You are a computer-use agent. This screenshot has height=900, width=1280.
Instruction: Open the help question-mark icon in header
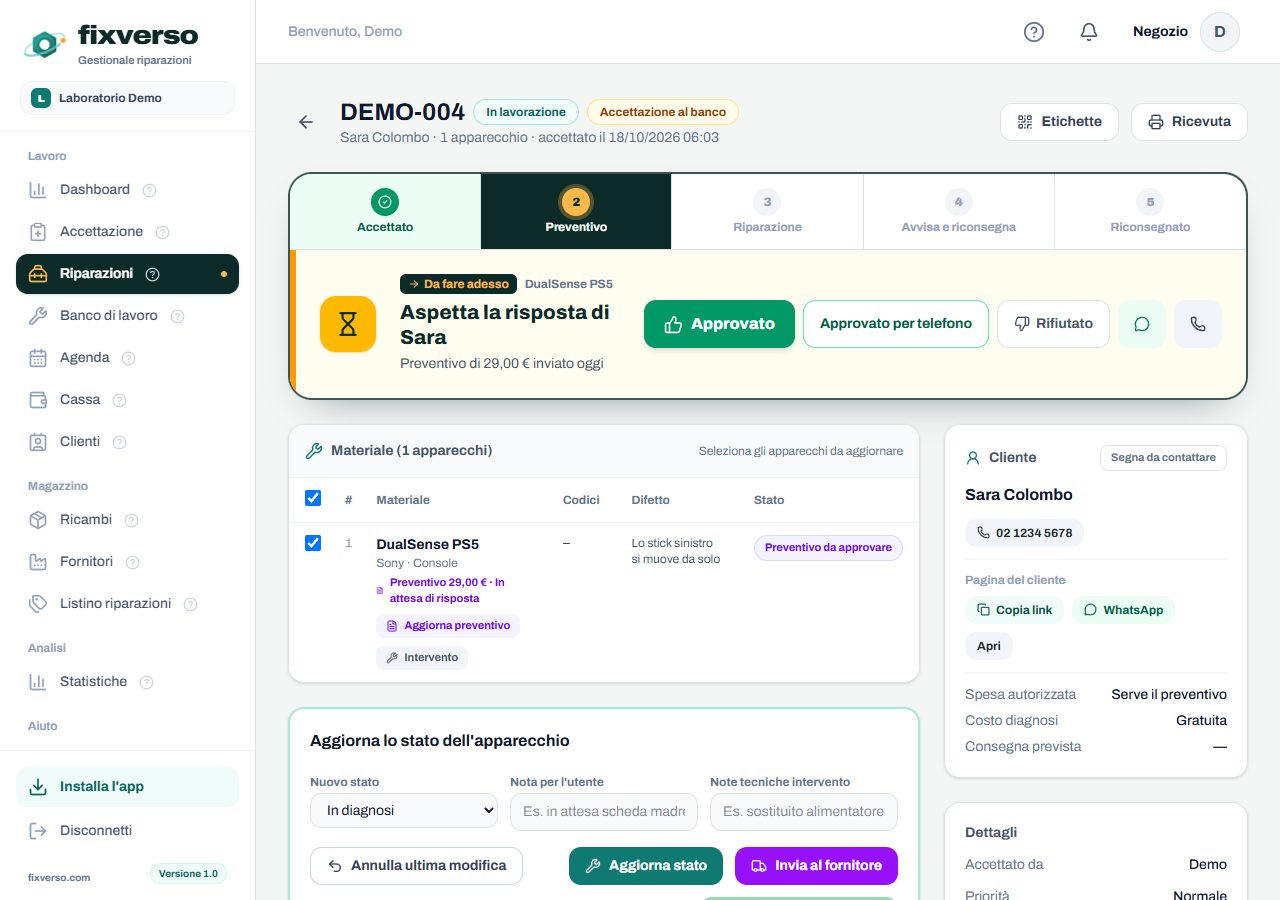coord(1034,32)
